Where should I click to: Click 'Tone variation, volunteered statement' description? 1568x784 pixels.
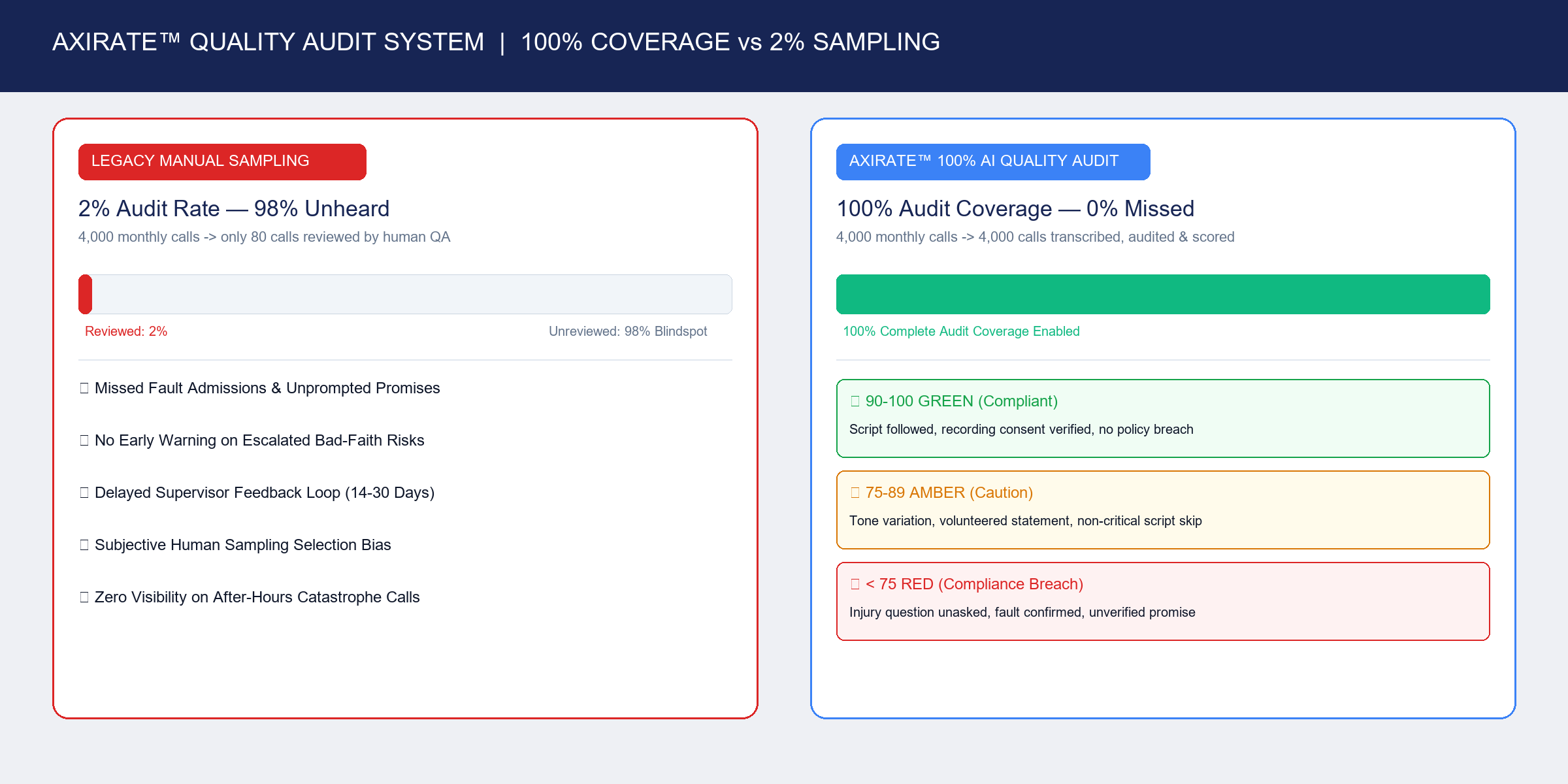tap(1026, 521)
